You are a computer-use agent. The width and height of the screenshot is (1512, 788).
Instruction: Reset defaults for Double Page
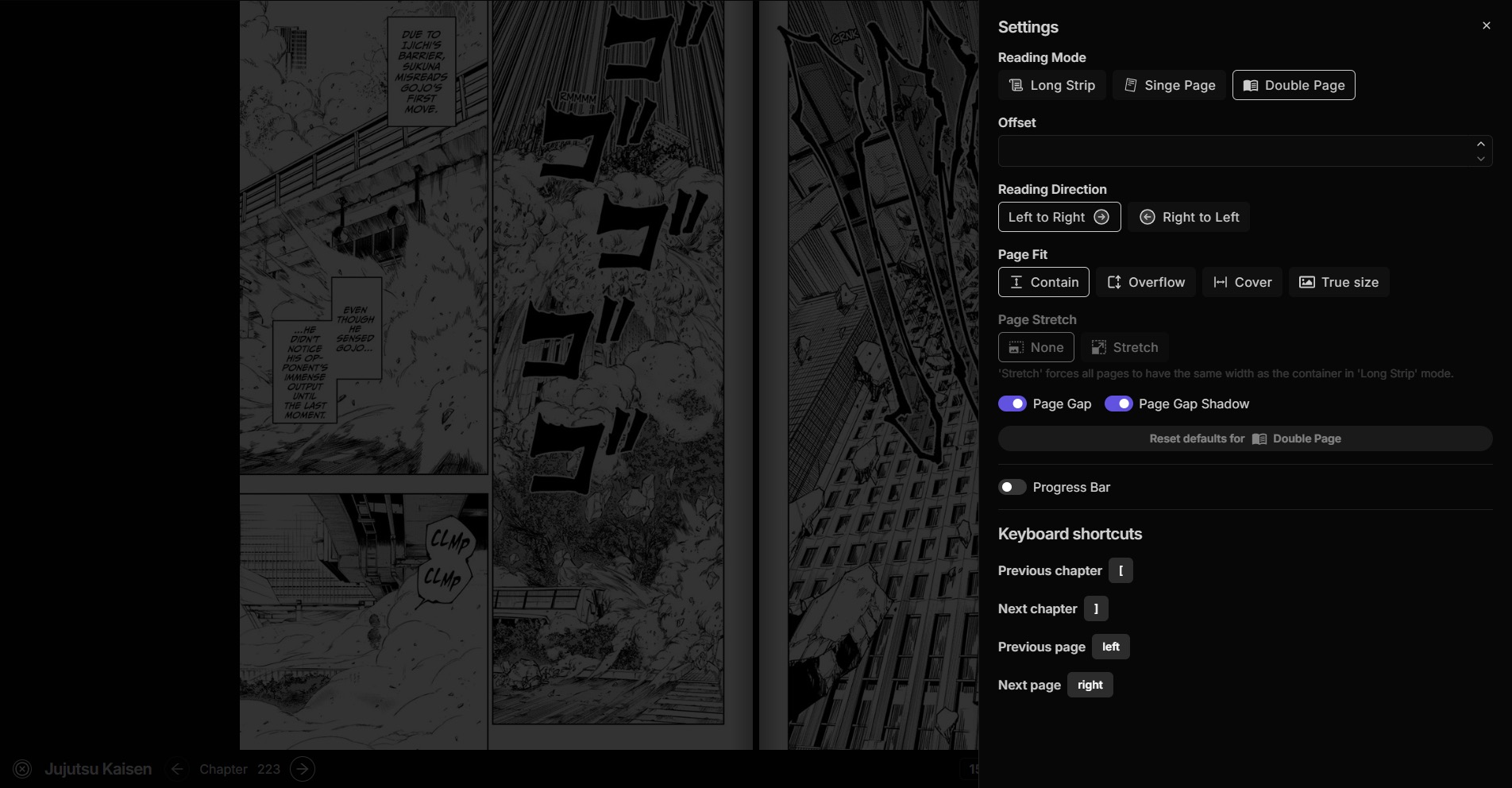pos(1245,438)
